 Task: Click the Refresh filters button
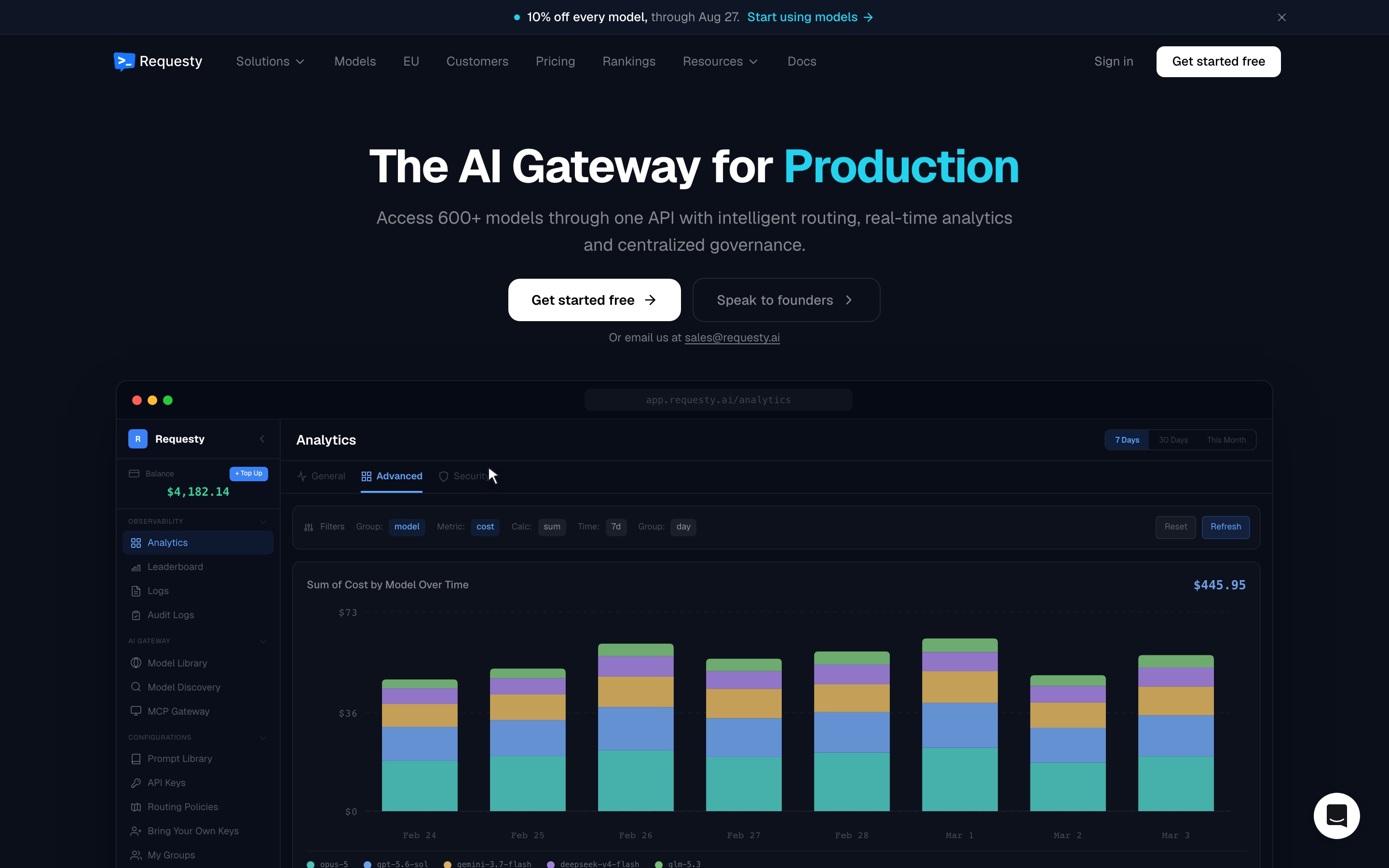[1226, 527]
